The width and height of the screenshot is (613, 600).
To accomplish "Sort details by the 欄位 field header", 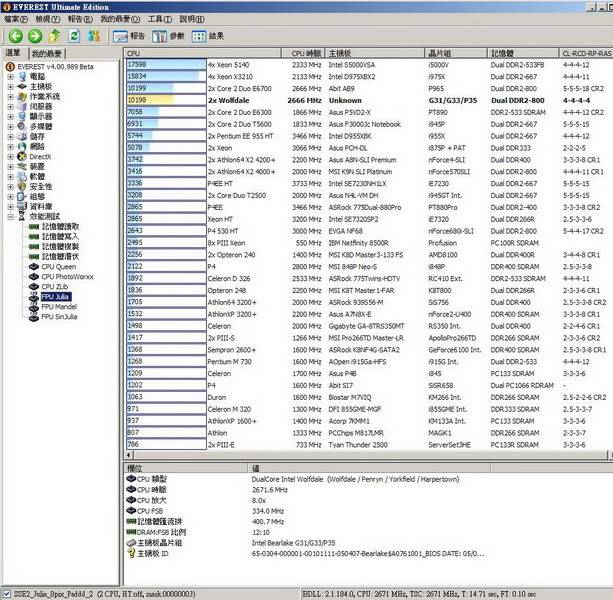I will pos(186,468).
